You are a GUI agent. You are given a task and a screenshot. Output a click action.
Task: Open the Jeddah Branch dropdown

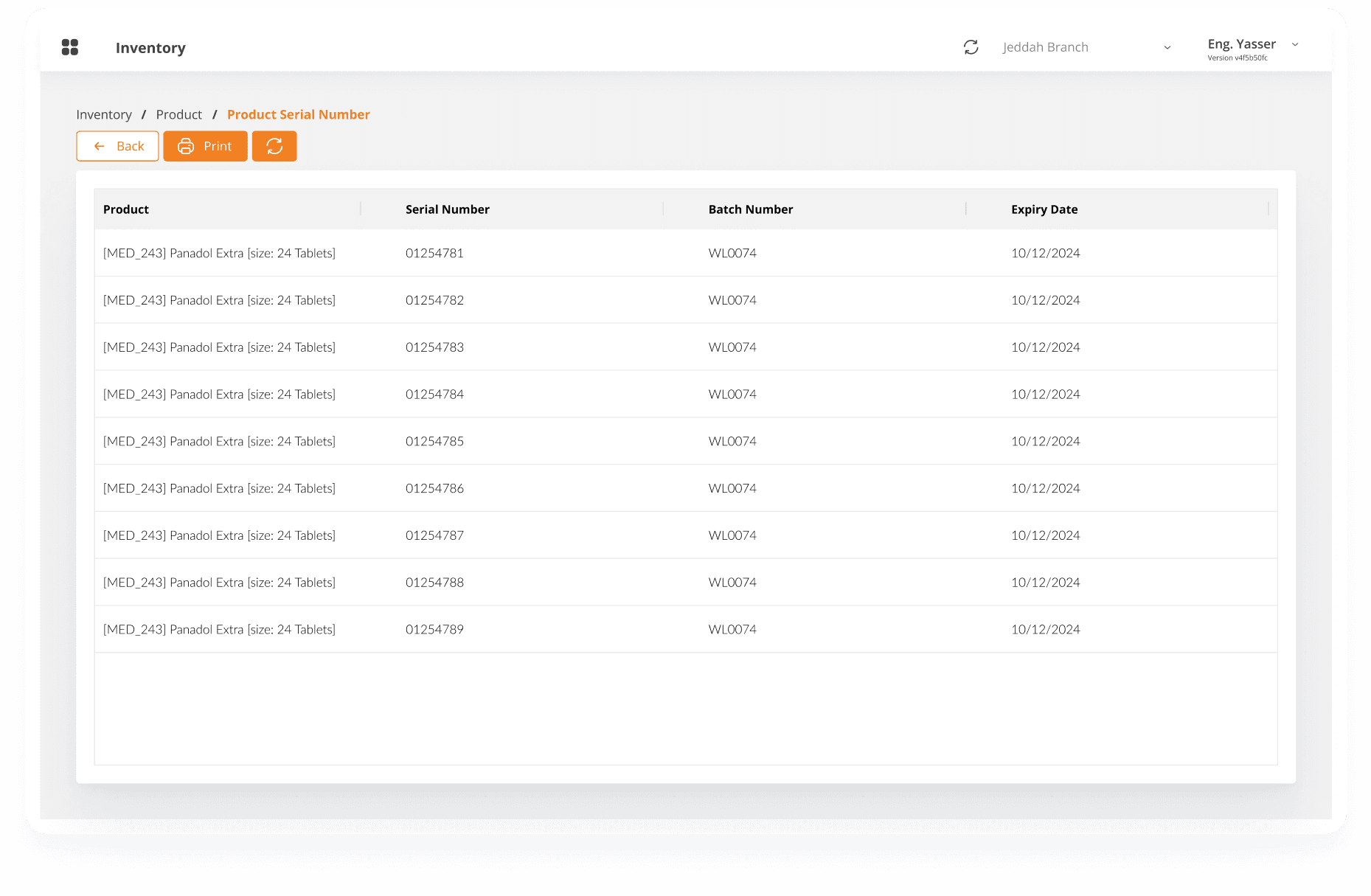(x=1086, y=47)
